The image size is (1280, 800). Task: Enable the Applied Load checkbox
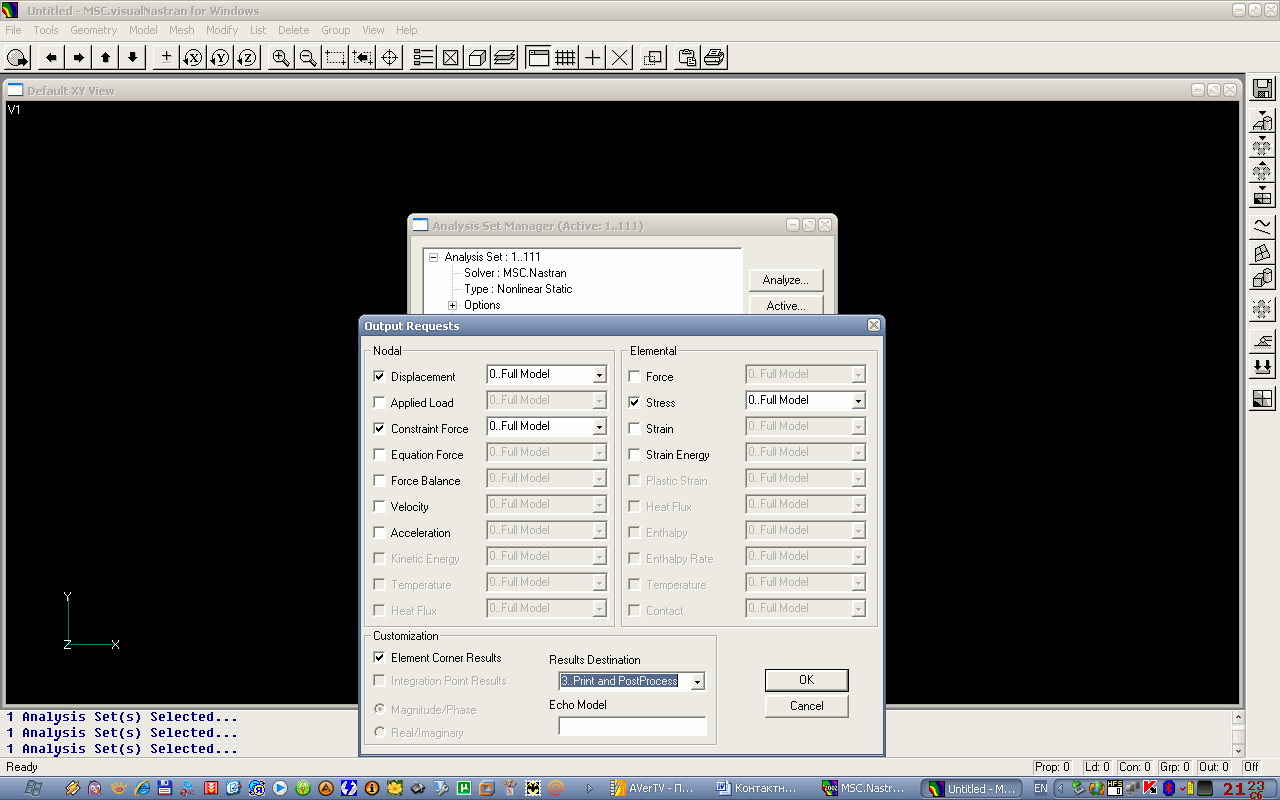[x=379, y=403]
